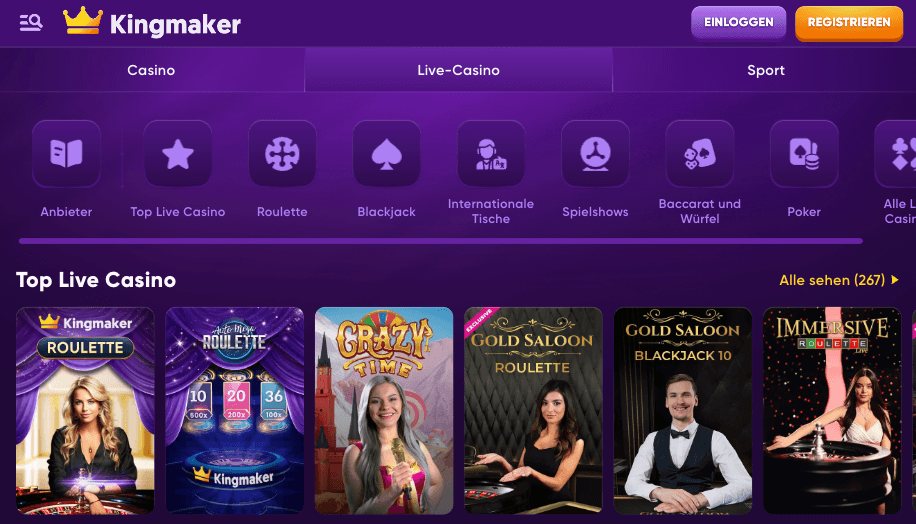Expand Alle sehen (267) link
This screenshot has width=916, height=524.
(x=839, y=280)
